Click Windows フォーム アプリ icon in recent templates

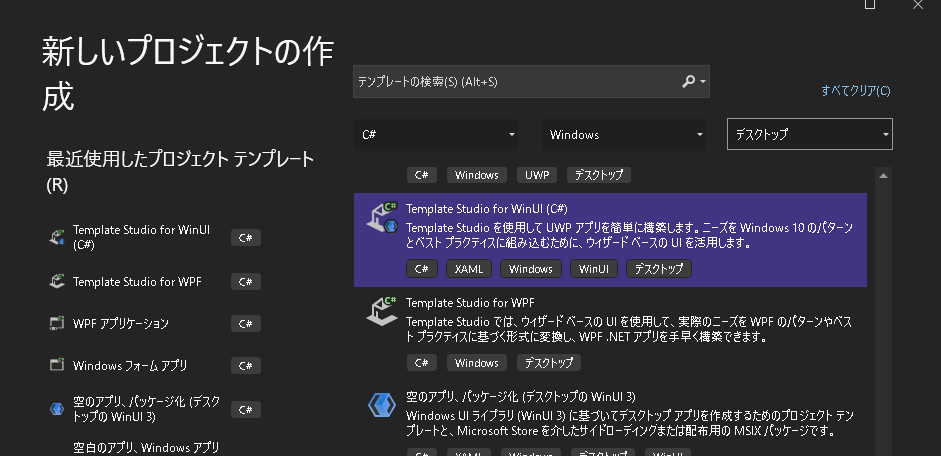point(56,365)
